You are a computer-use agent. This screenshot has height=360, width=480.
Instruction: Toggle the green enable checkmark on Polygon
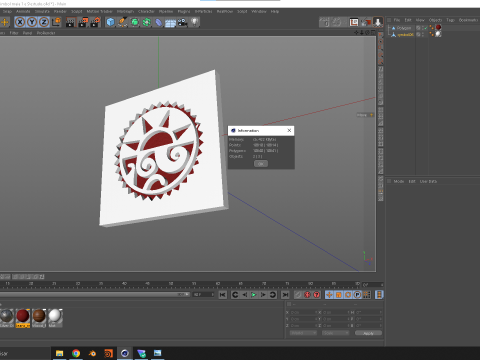(426, 28)
